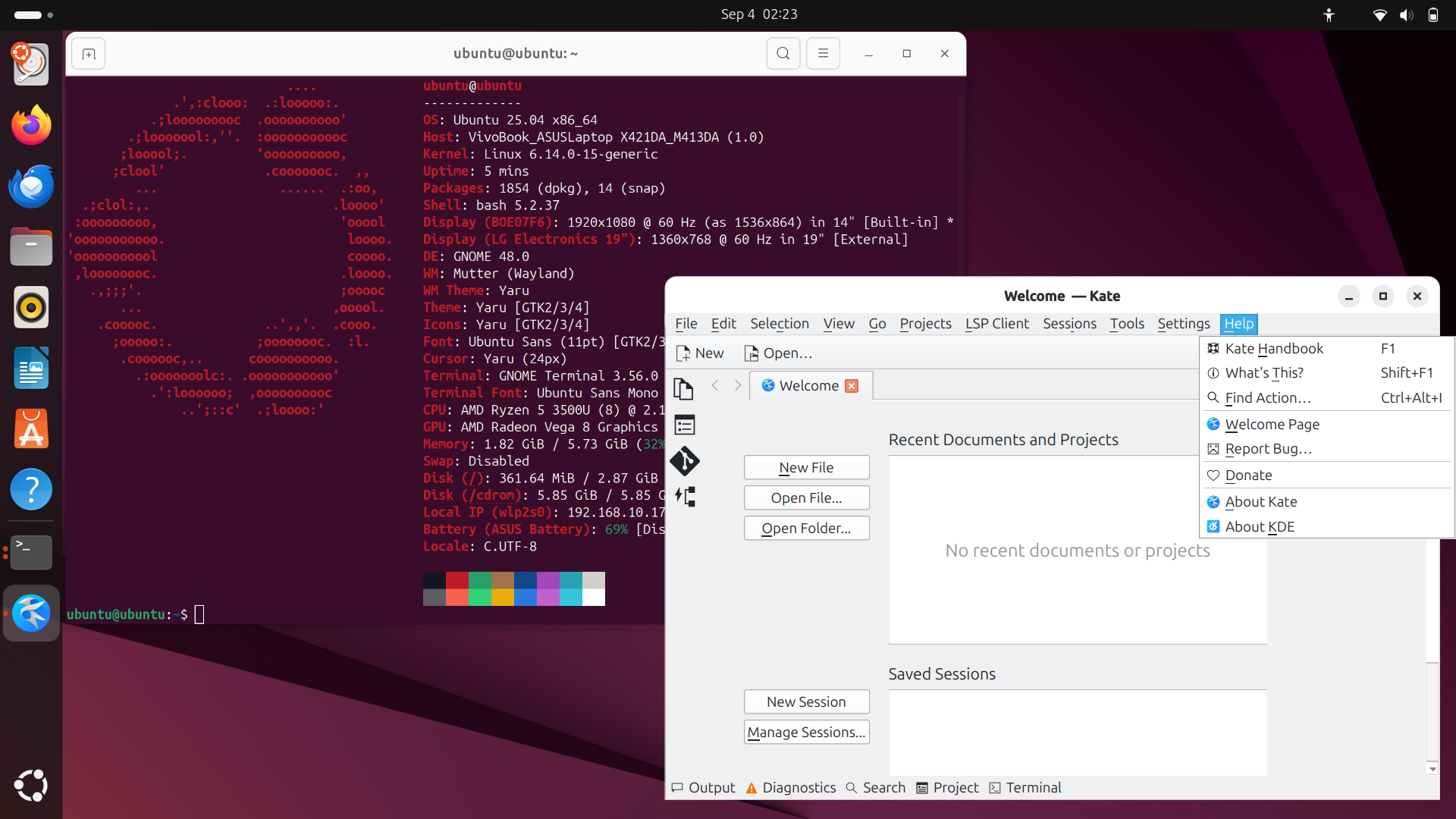Open the Tools menu in Kate

coord(1127,324)
